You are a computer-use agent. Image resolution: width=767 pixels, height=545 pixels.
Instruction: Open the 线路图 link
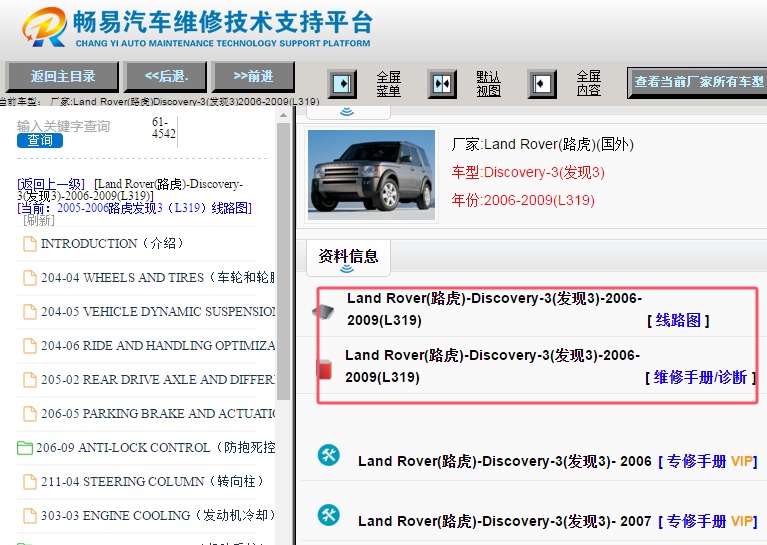pyautogui.click(x=678, y=320)
